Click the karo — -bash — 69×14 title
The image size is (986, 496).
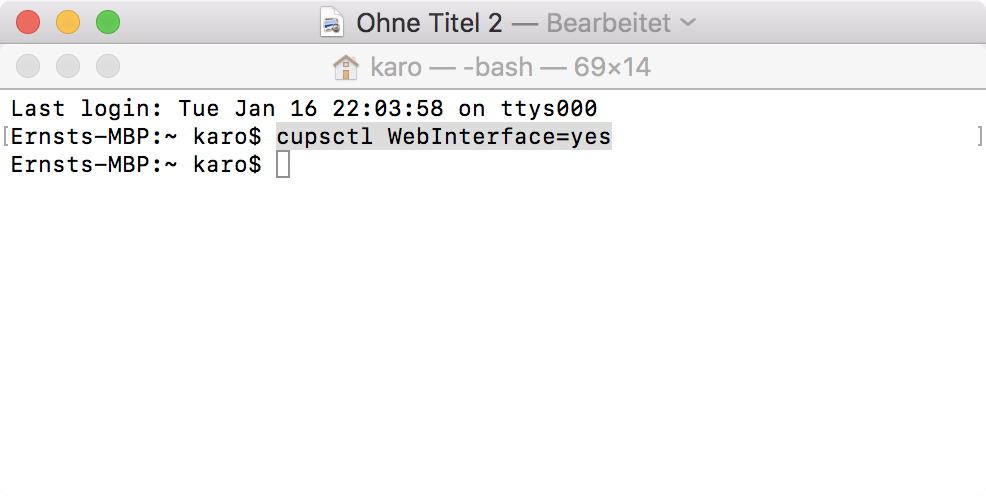coord(510,67)
